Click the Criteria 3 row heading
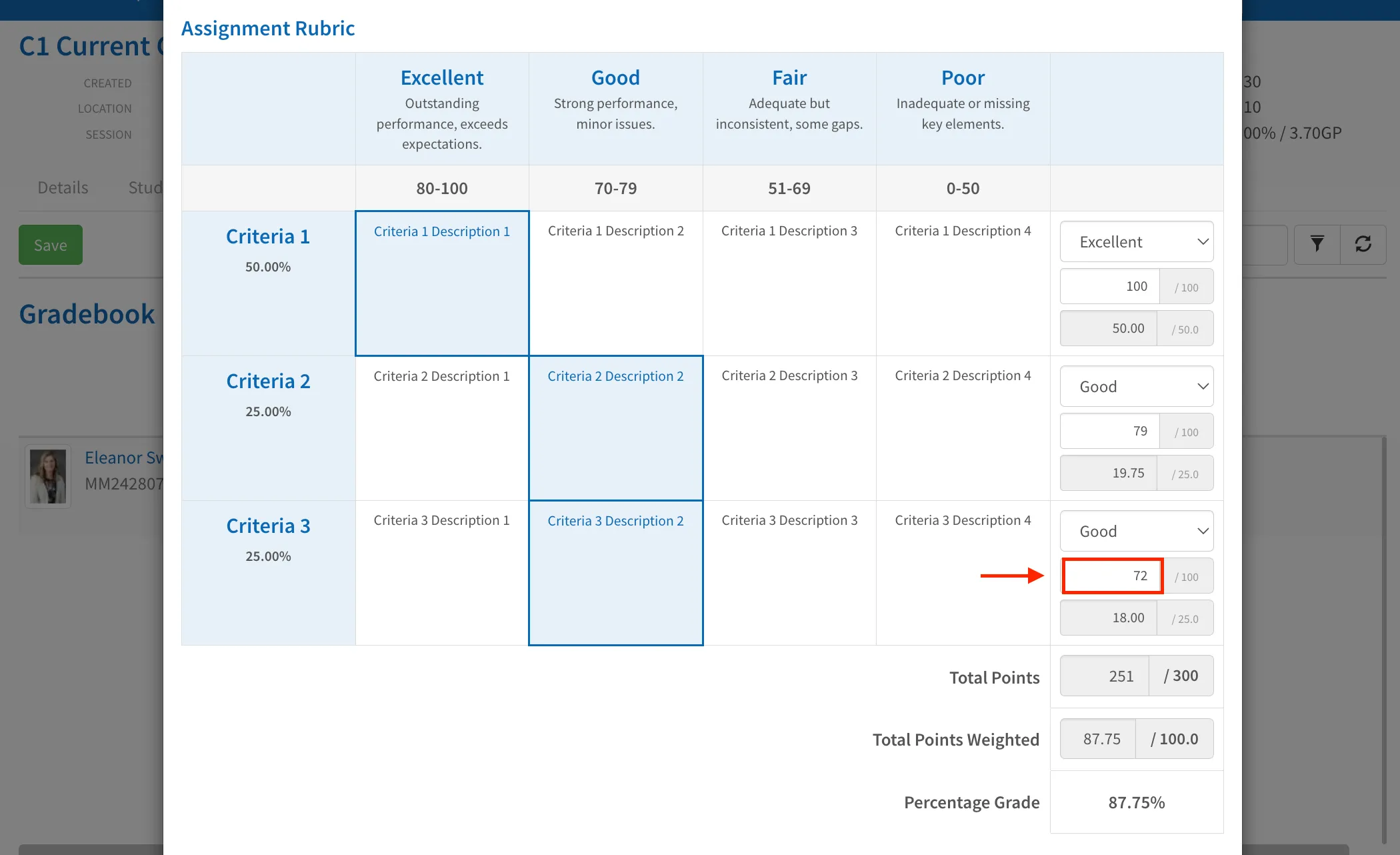Viewport: 1400px width, 855px height. pyautogui.click(x=268, y=526)
